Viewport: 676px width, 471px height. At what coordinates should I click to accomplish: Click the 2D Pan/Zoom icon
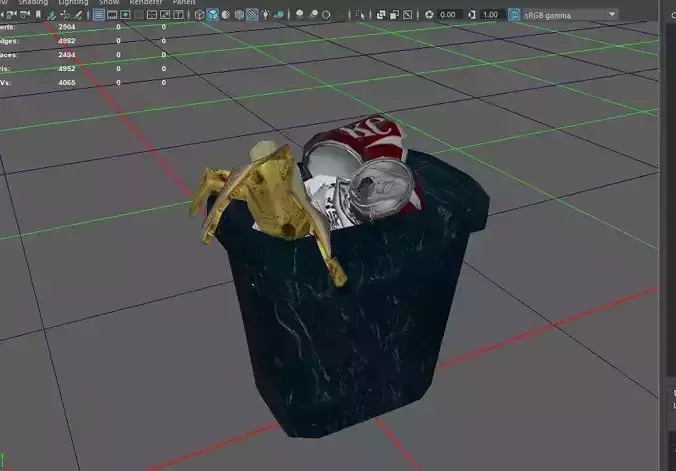65,15
